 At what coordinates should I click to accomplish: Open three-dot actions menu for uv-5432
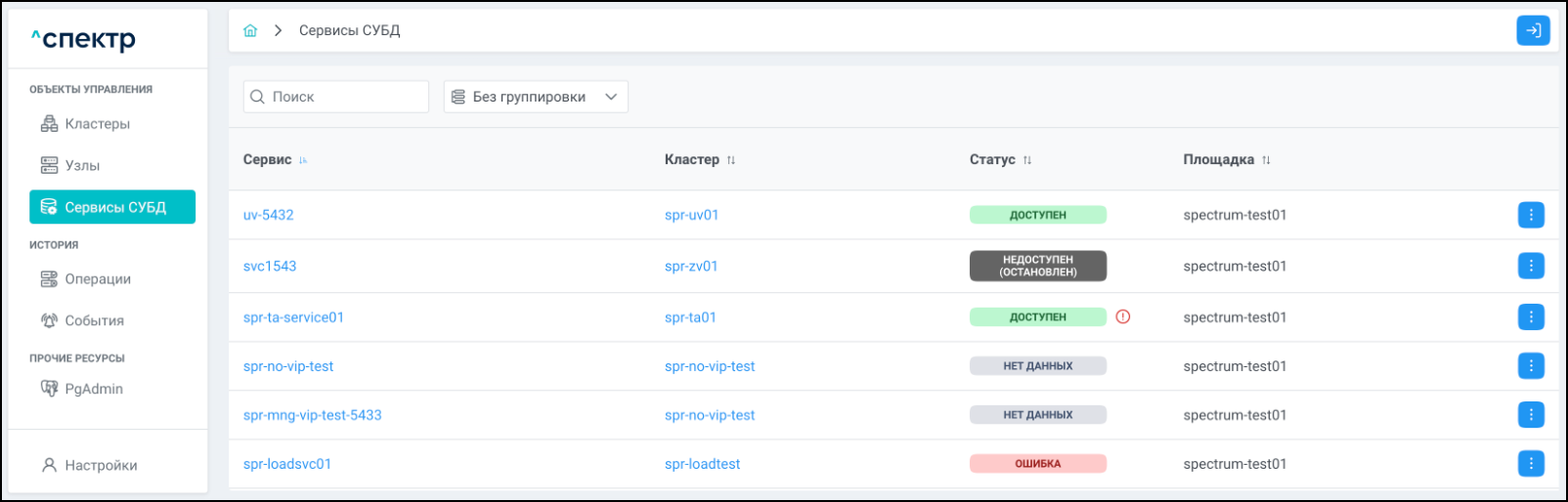point(1531,215)
